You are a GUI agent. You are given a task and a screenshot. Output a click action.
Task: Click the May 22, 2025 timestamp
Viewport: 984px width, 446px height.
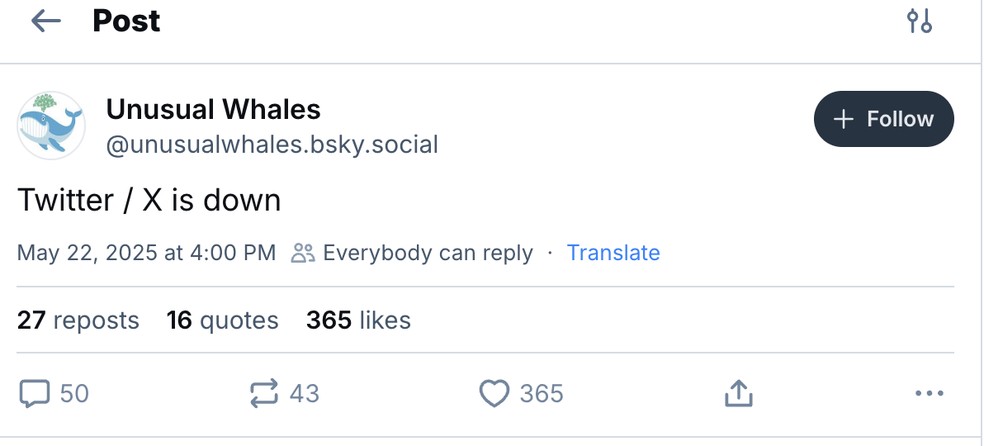[x=146, y=253]
